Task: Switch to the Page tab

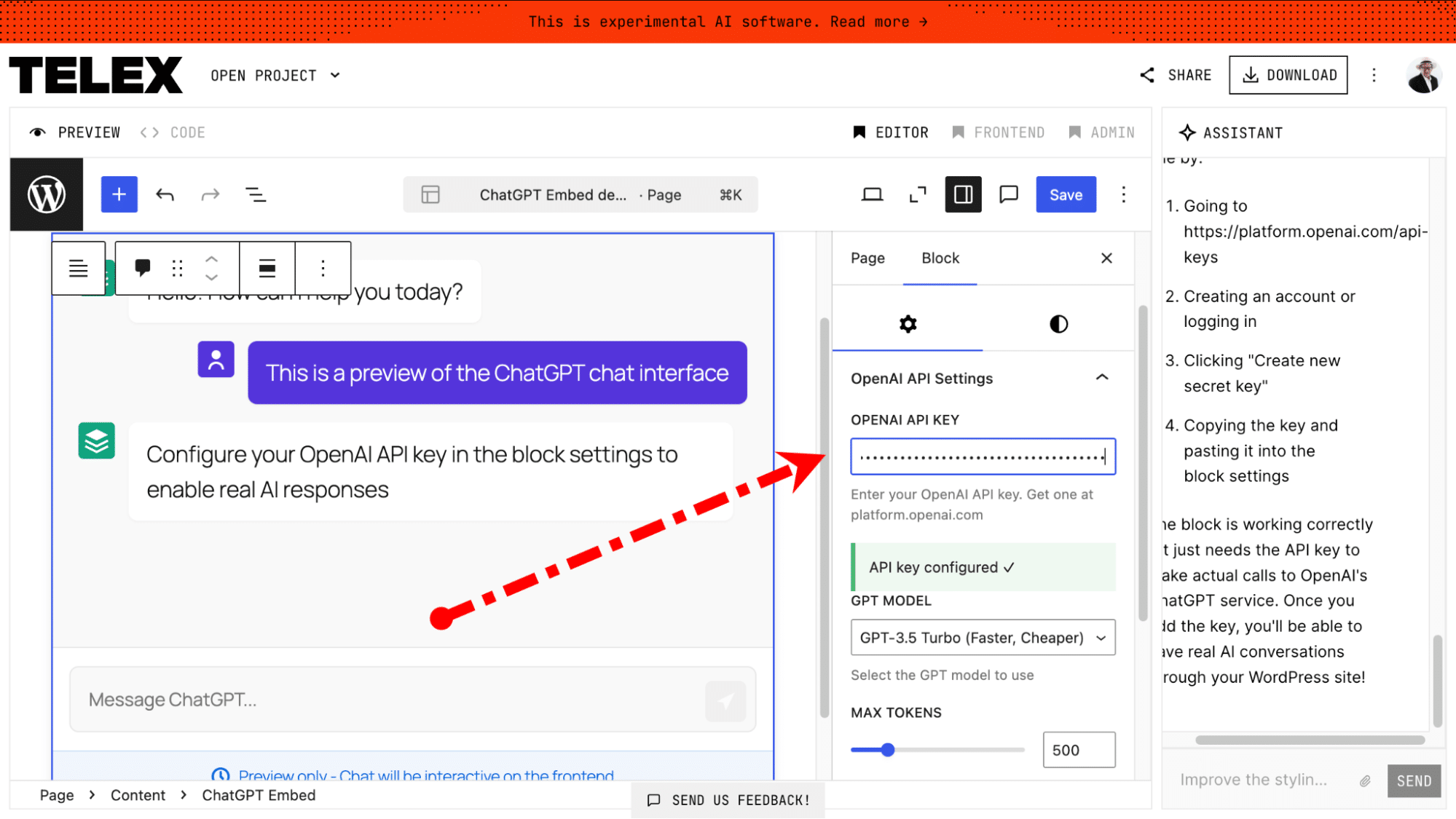Action: pos(867,258)
